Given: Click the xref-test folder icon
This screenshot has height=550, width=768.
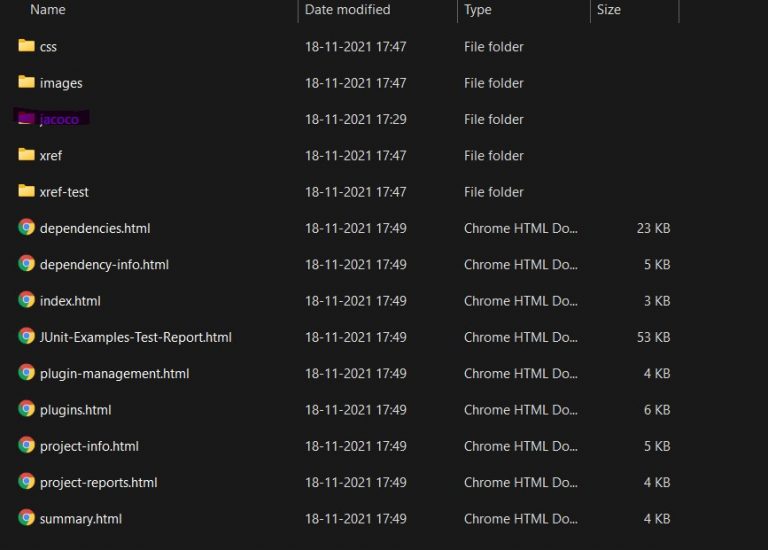Looking at the screenshot, I should pos(26,191).
